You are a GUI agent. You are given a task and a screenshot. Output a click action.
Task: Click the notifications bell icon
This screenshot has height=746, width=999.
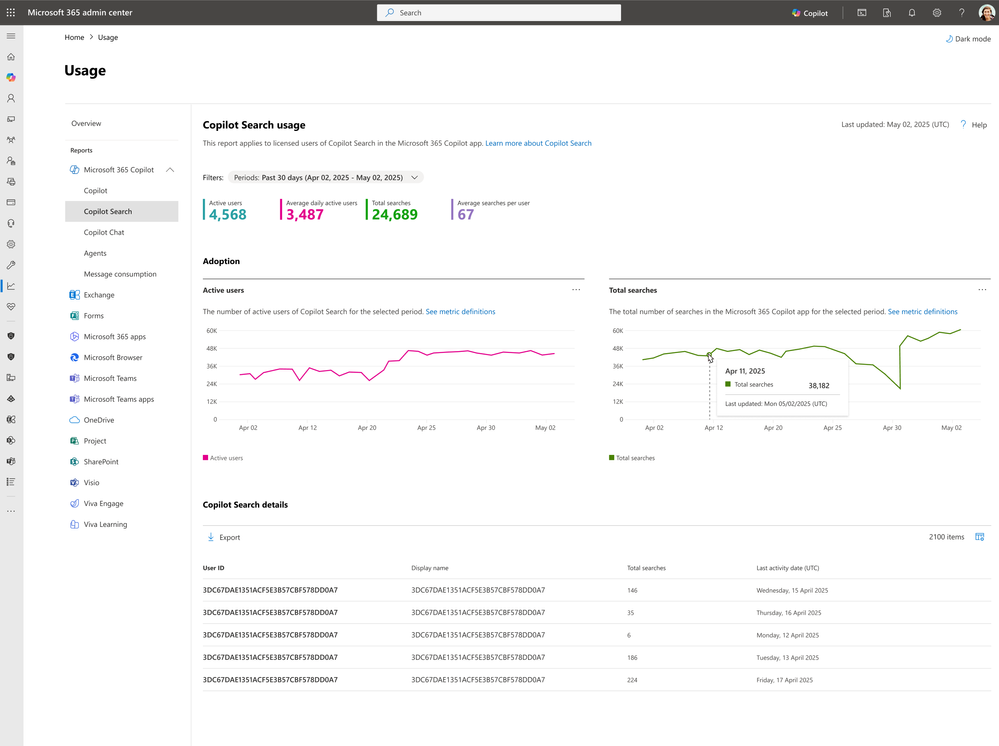[x=912, y=13]
